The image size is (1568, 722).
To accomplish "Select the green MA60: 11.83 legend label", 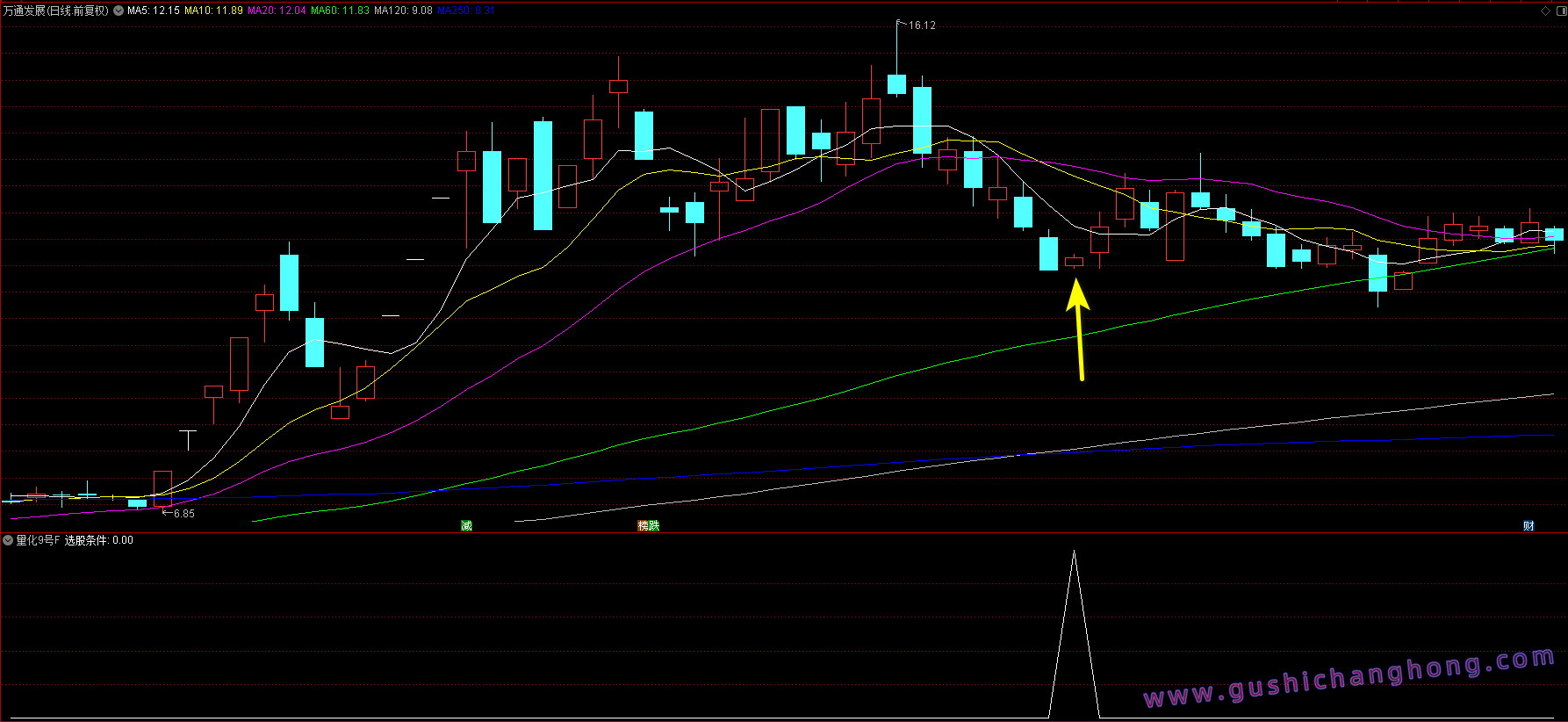I will (340, 11).
